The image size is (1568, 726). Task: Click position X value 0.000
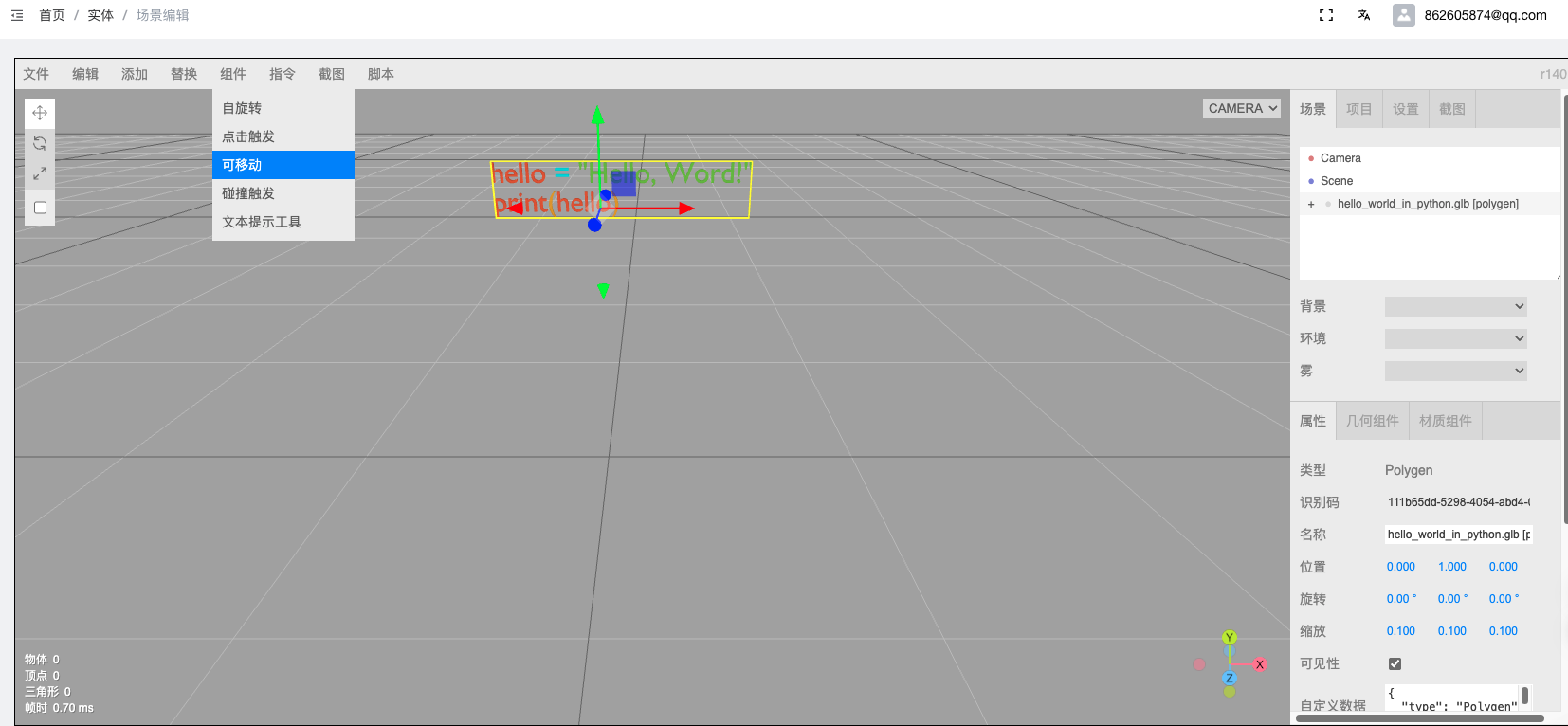[x=1401, y=567]
